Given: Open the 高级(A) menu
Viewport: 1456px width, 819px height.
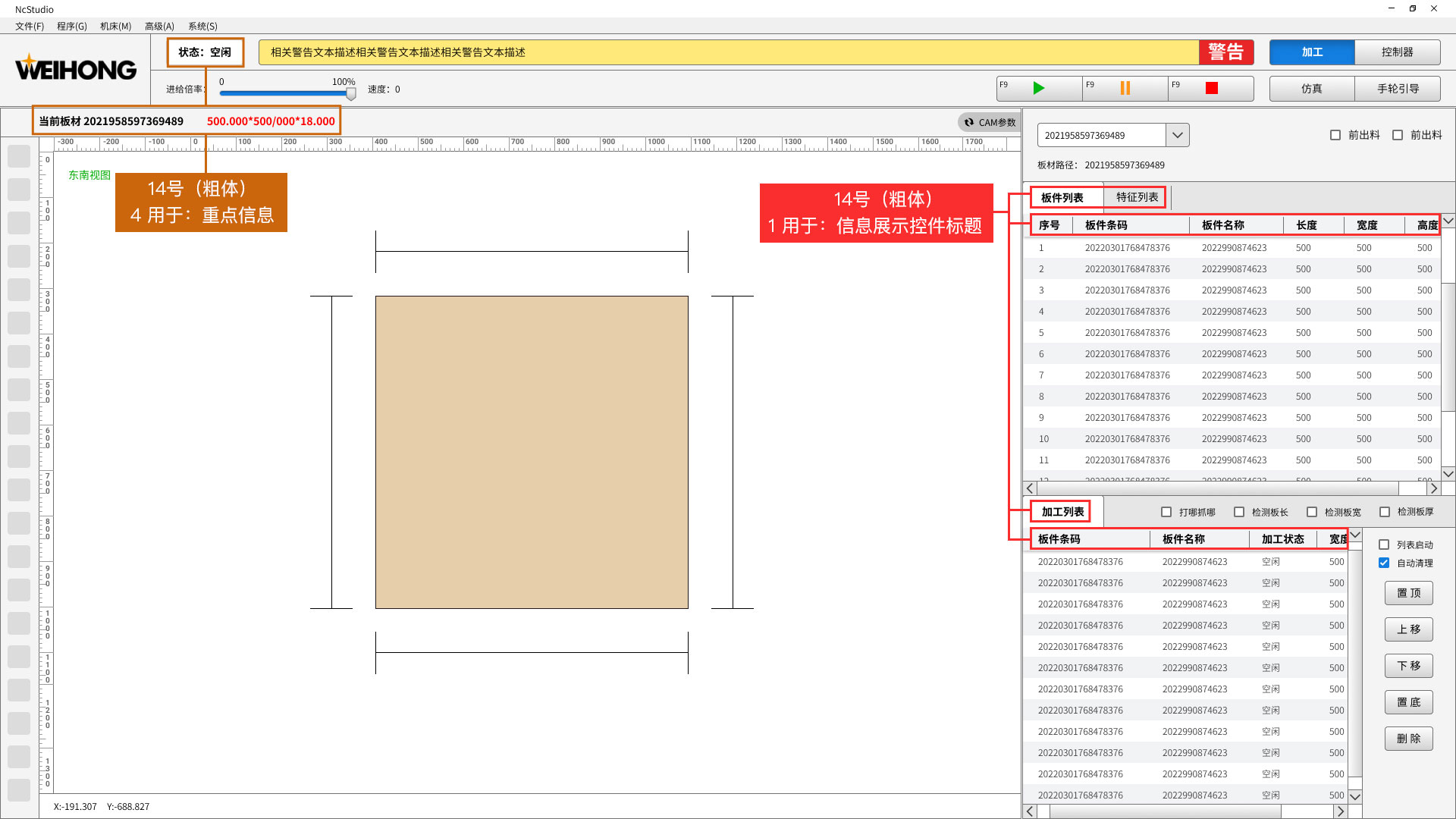Looking at the screenshot, I should click(159, 26).
